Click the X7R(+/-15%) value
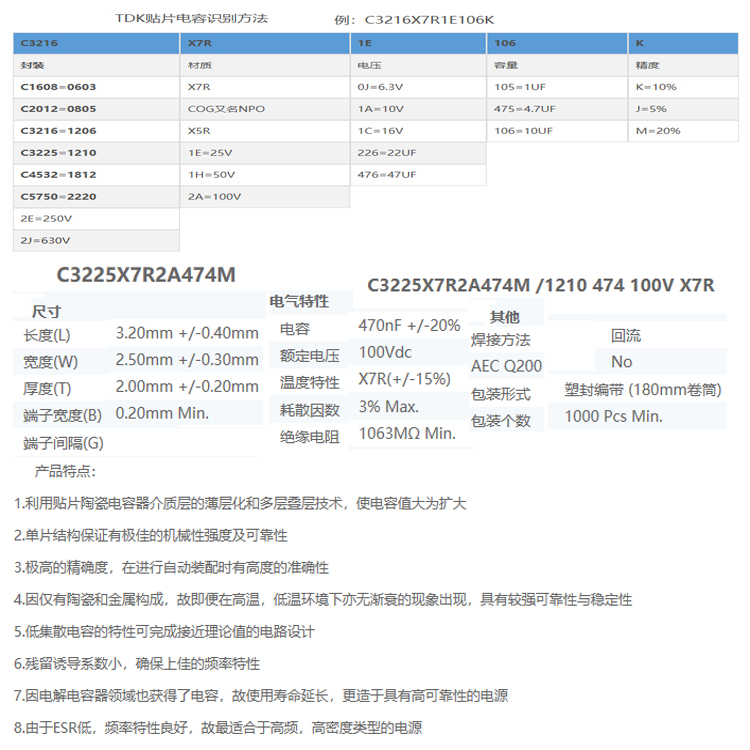750x750 pixels. pos(405,379)
